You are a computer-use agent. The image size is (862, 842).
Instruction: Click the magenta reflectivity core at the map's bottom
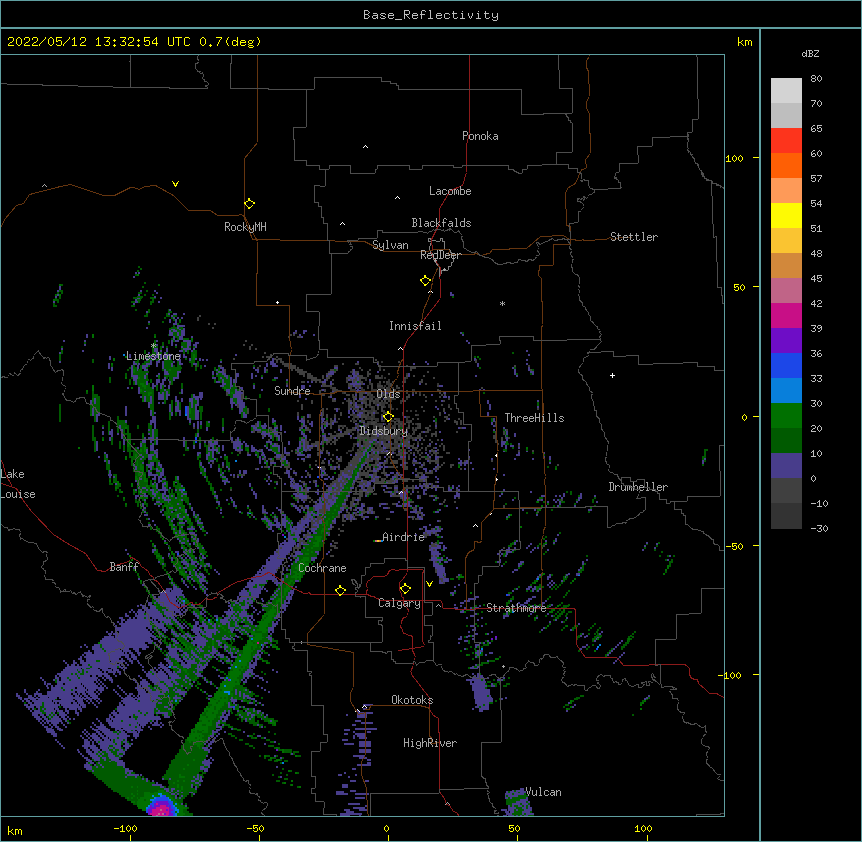click(x=161, y=808)
